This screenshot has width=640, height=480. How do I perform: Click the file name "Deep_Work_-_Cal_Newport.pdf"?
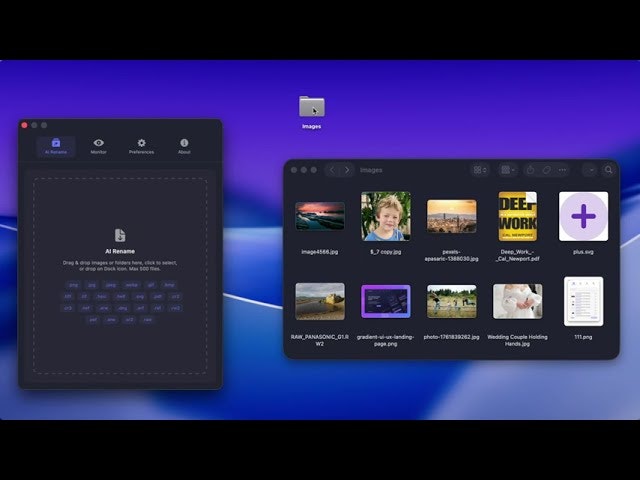tap(518, 255)
